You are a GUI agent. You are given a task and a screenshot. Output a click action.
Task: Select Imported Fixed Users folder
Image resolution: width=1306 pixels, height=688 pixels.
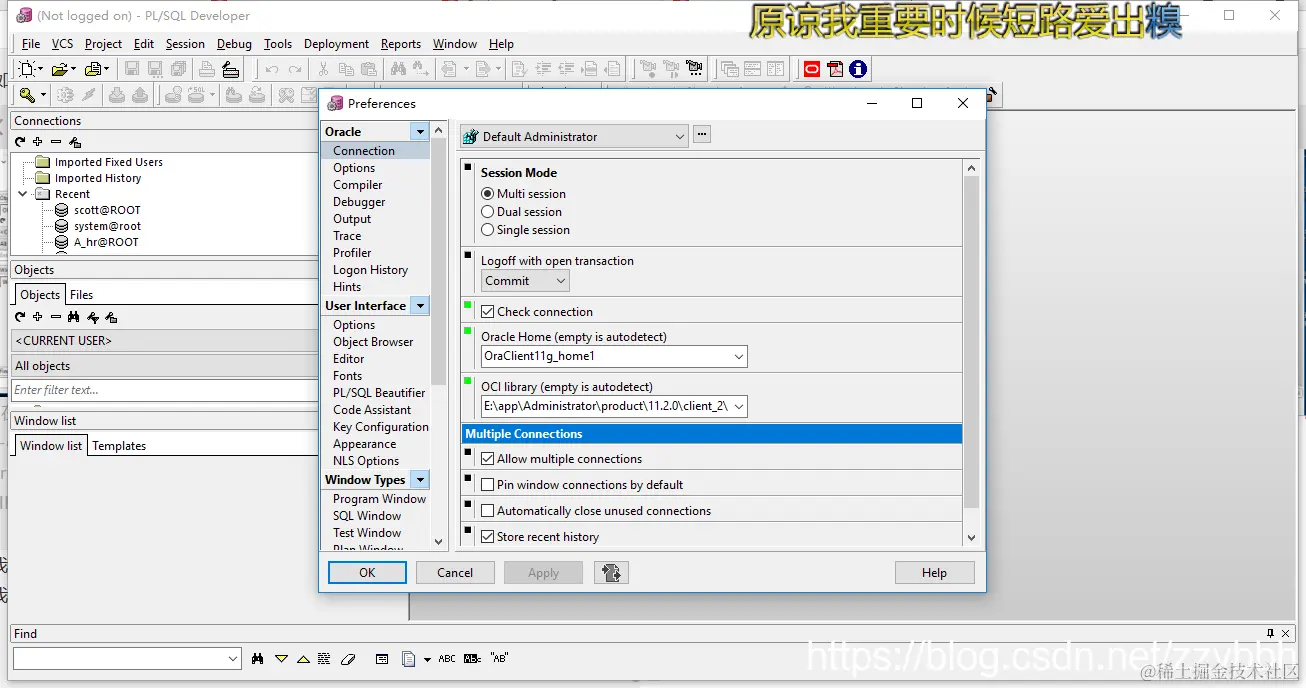[108, 162]
